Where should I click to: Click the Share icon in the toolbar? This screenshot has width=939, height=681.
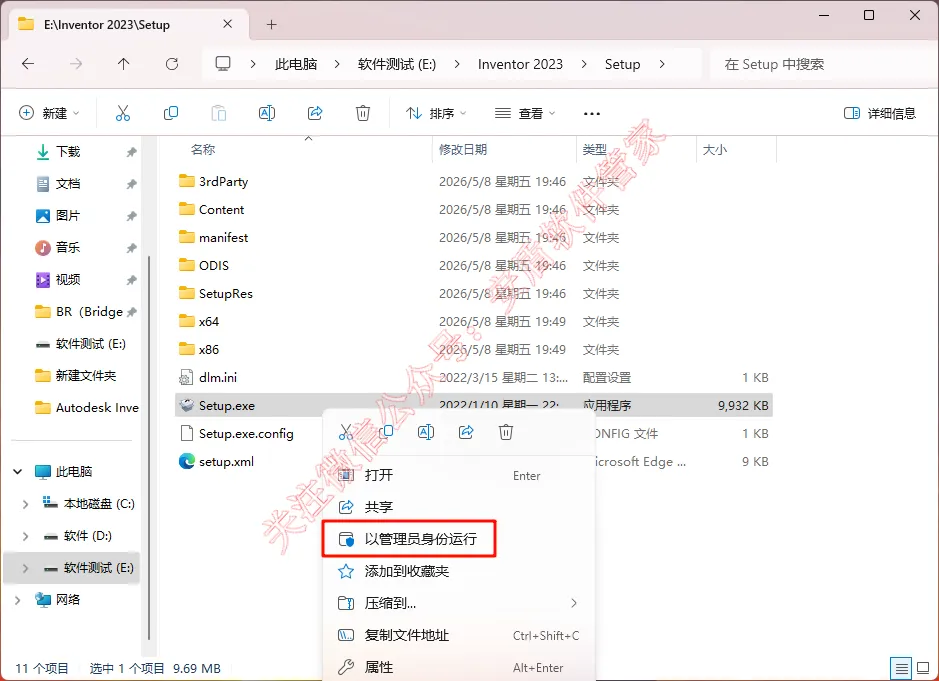[315, 113]
